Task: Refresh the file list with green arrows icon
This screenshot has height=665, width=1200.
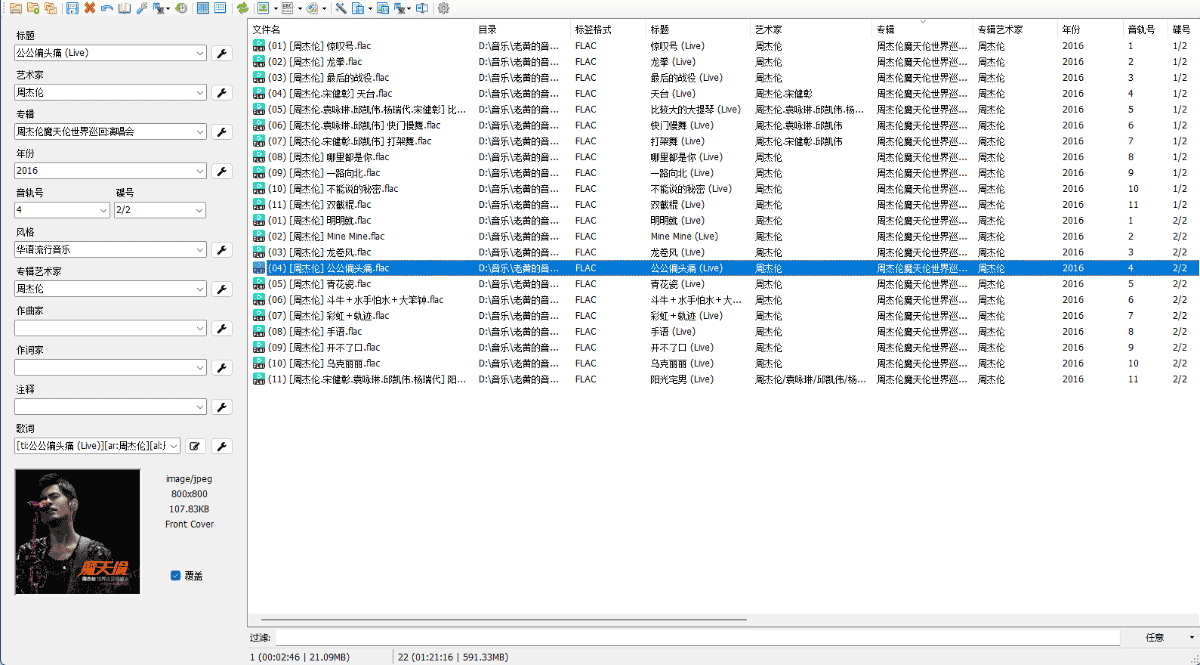Action: [243, 8]
